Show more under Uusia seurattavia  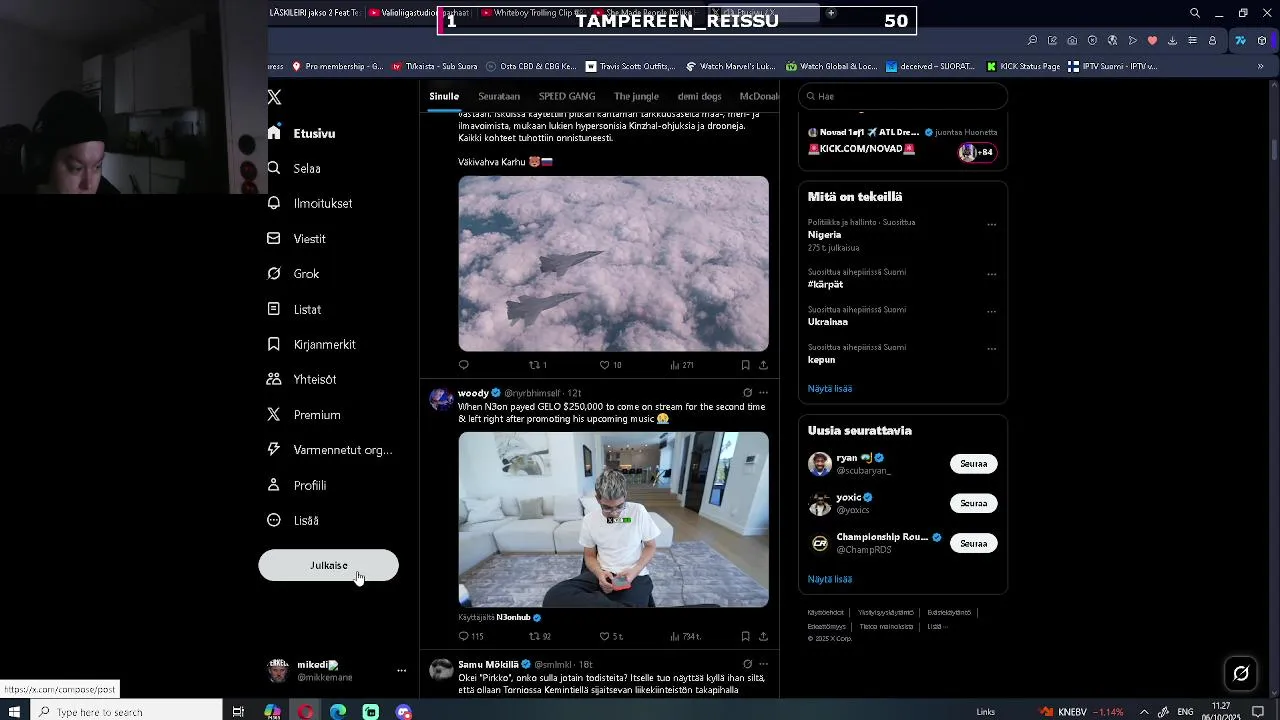[x=829, y=579]
